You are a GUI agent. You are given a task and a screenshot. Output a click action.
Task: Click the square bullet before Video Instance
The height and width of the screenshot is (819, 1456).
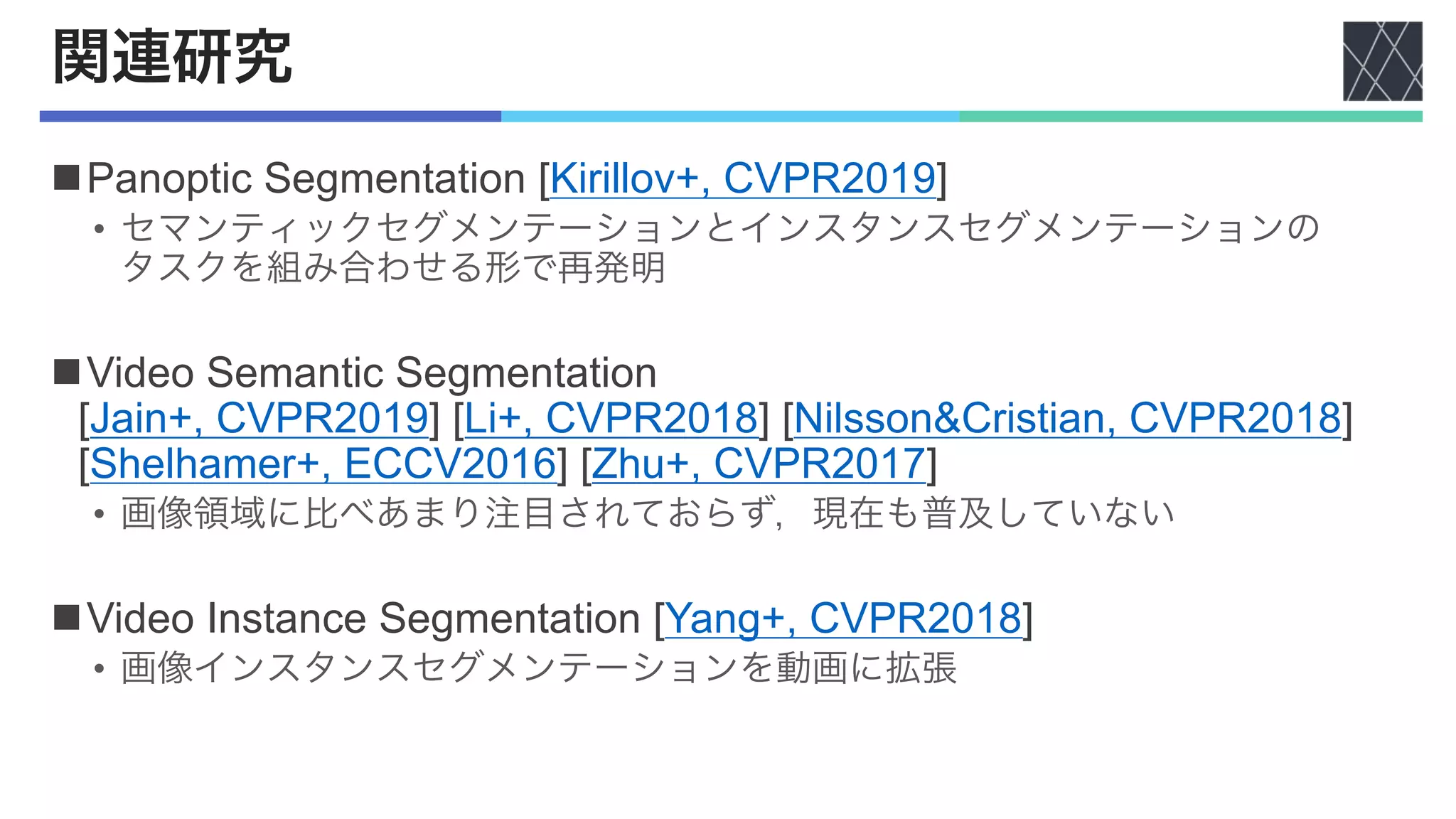67,618
